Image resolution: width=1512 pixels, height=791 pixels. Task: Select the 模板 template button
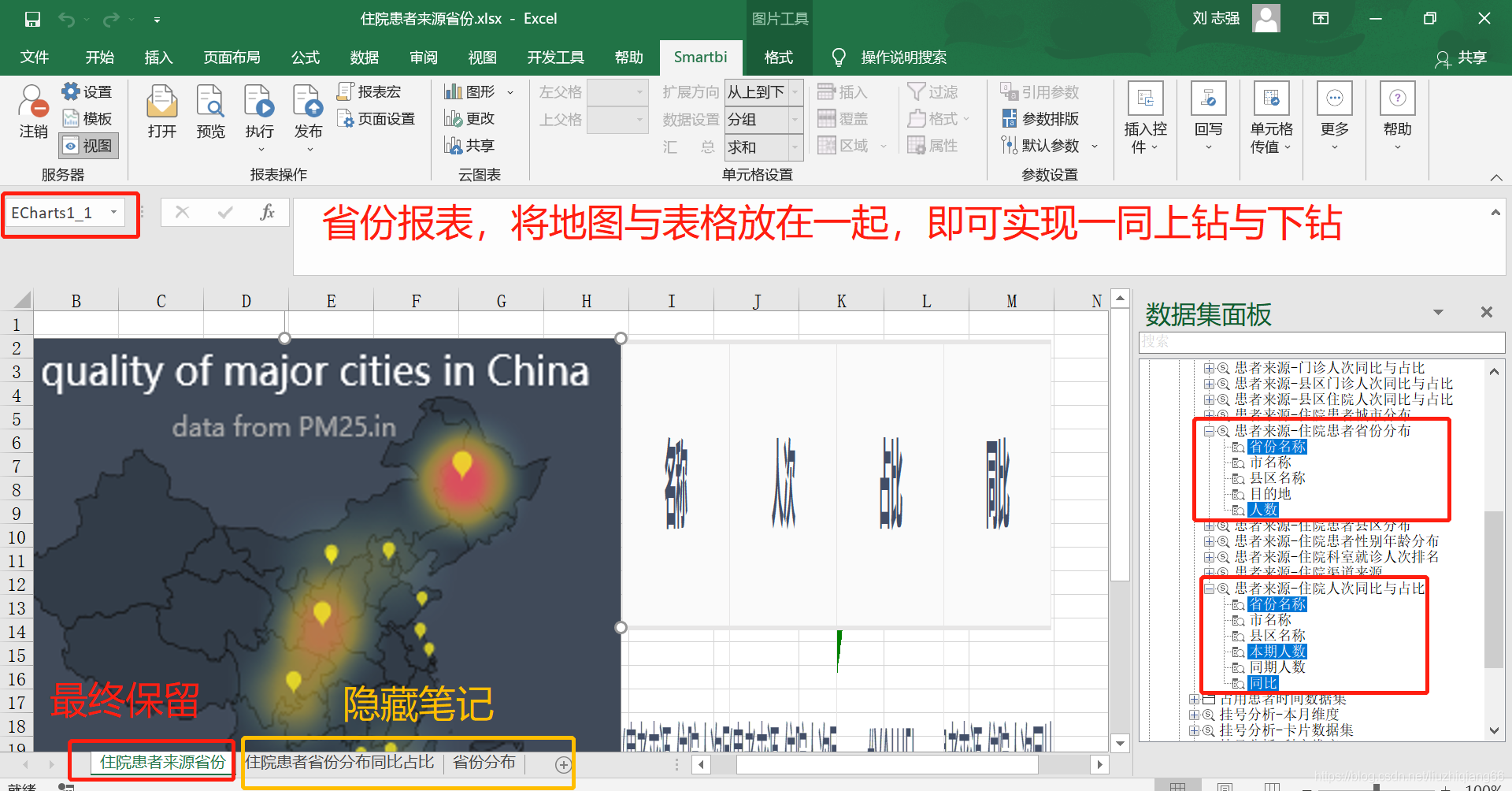pyautogui.click(x=87, y=119)
